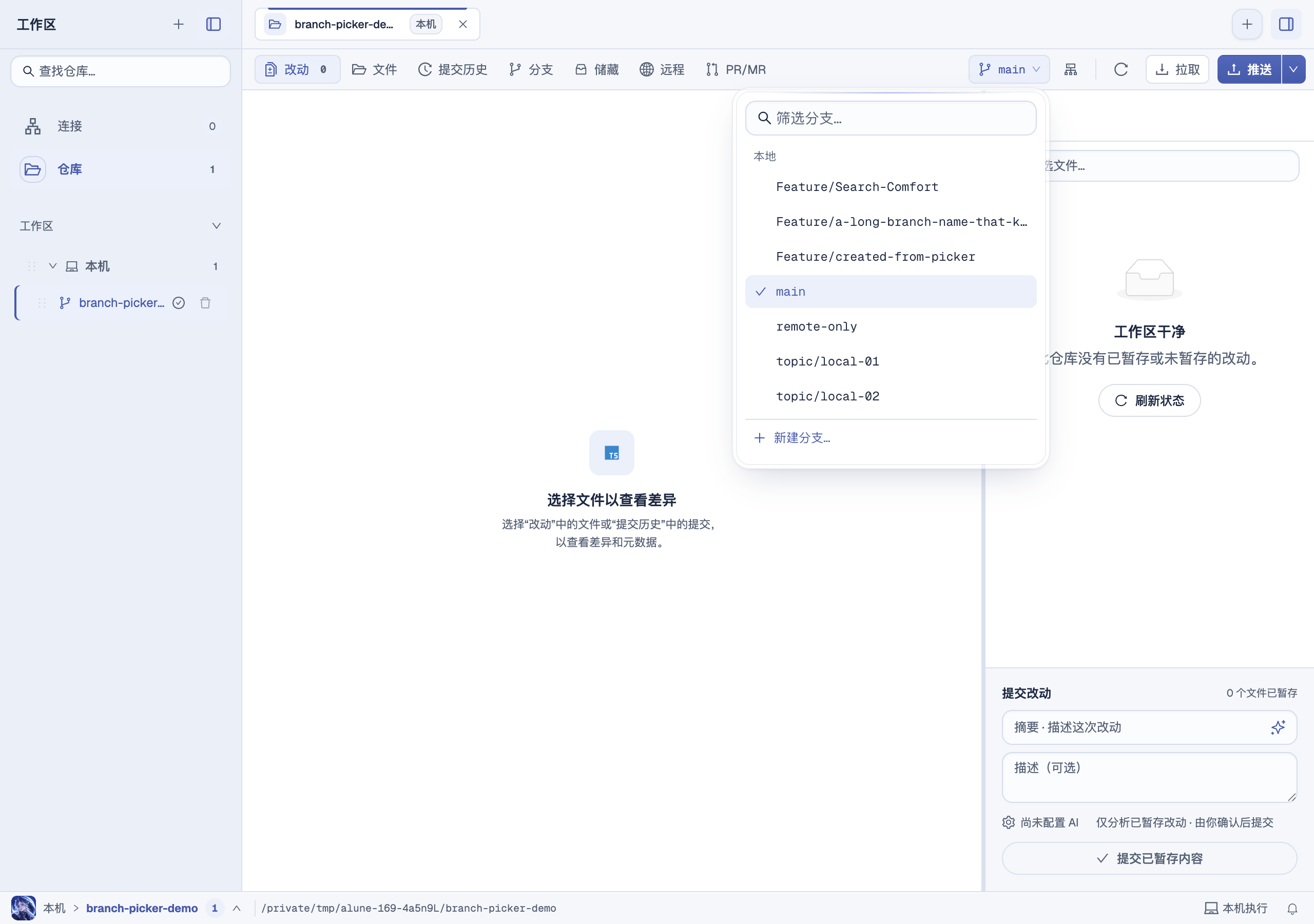
Task: Open the 仓库 repositories section
Action: (121, 169)
